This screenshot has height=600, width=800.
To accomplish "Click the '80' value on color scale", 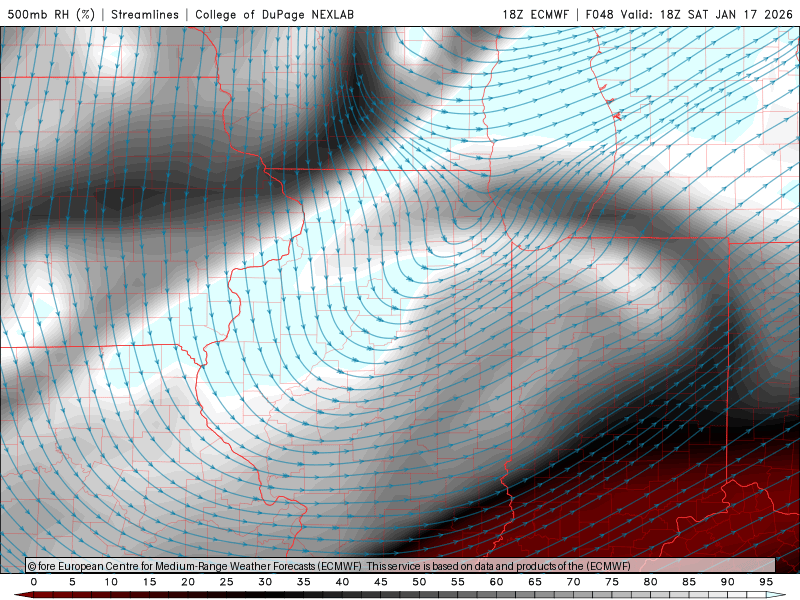I will pyautogui.click(x=651, y=582).
